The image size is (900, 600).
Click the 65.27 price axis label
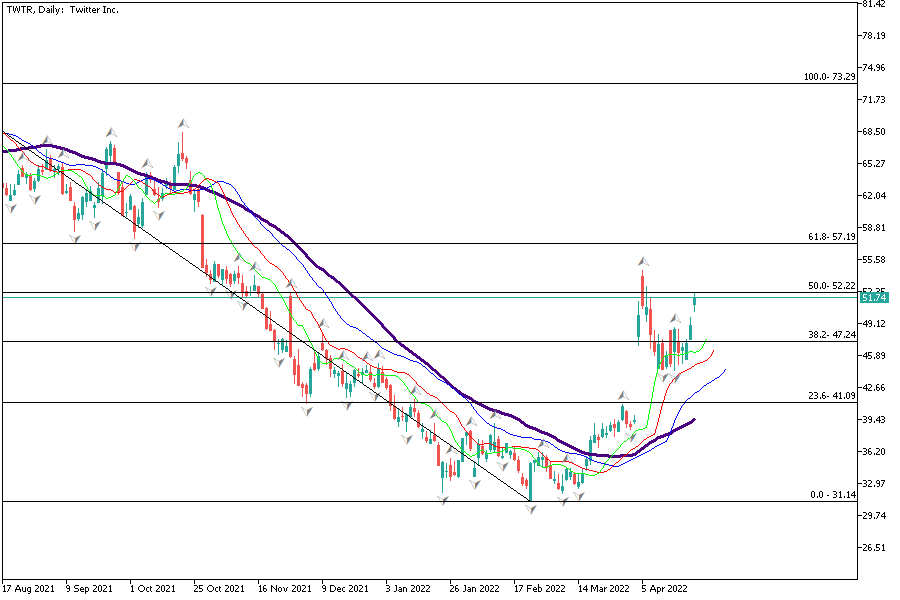[x=873, y=164]
